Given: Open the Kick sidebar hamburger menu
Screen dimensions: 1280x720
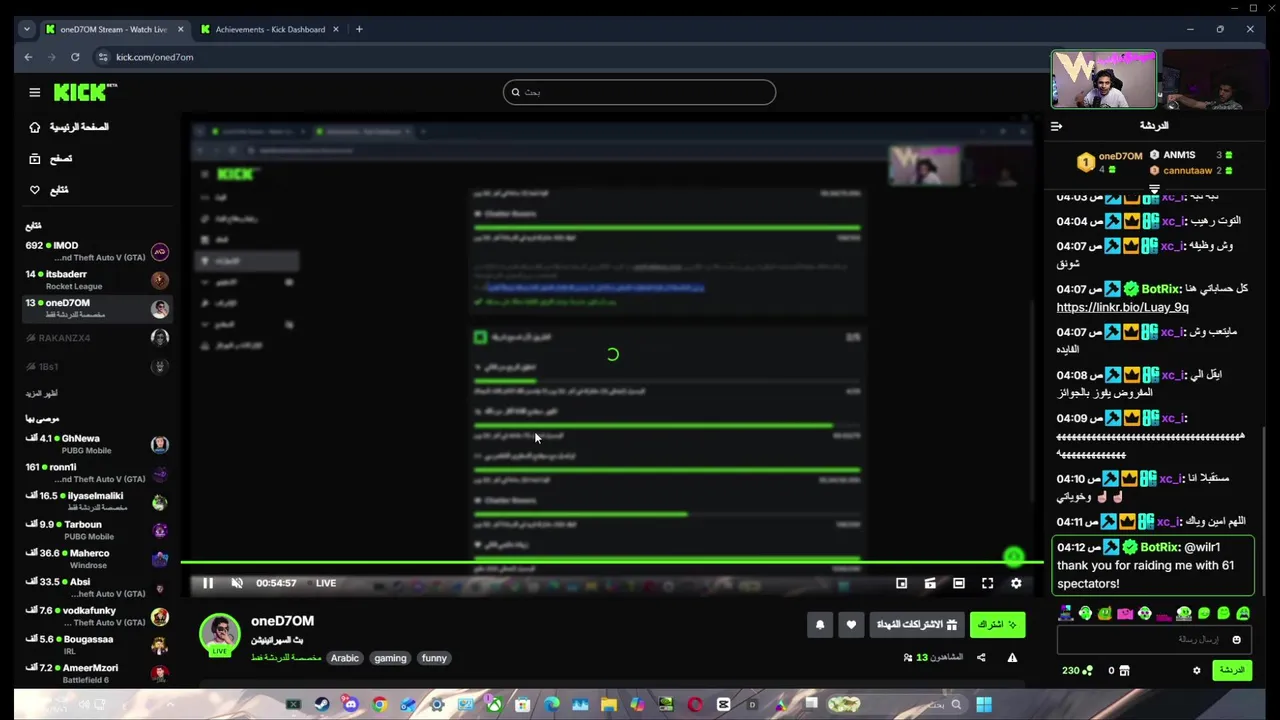Looking at the screenshot, I should pos(34,92).
